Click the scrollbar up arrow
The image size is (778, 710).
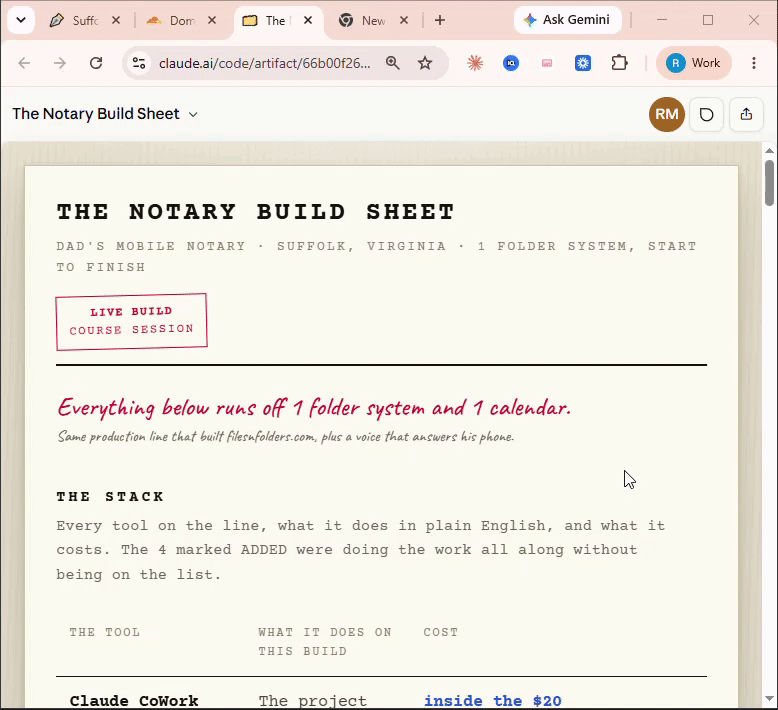[x=770, y=150]
